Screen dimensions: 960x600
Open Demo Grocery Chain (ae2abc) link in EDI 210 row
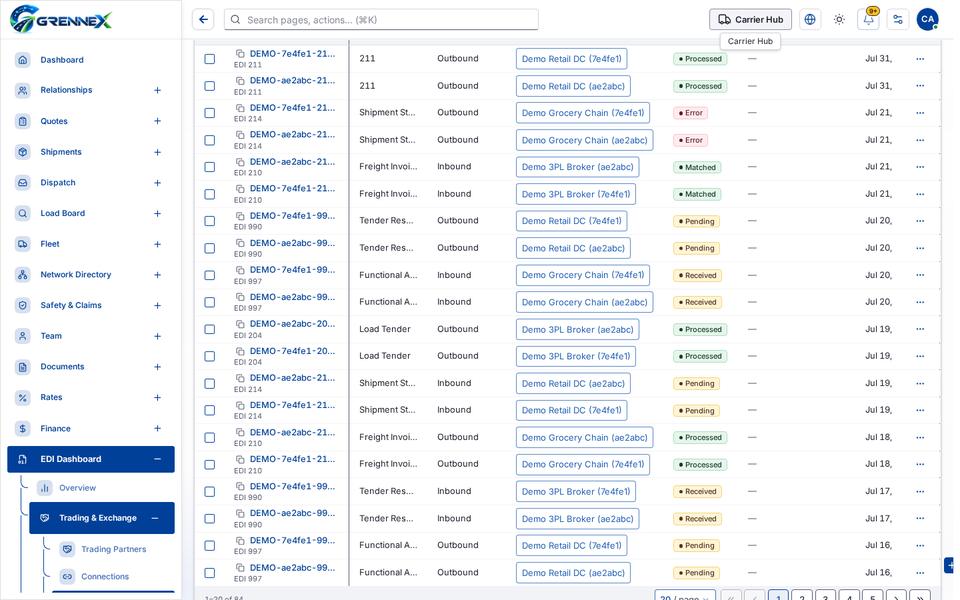[584, 437]
